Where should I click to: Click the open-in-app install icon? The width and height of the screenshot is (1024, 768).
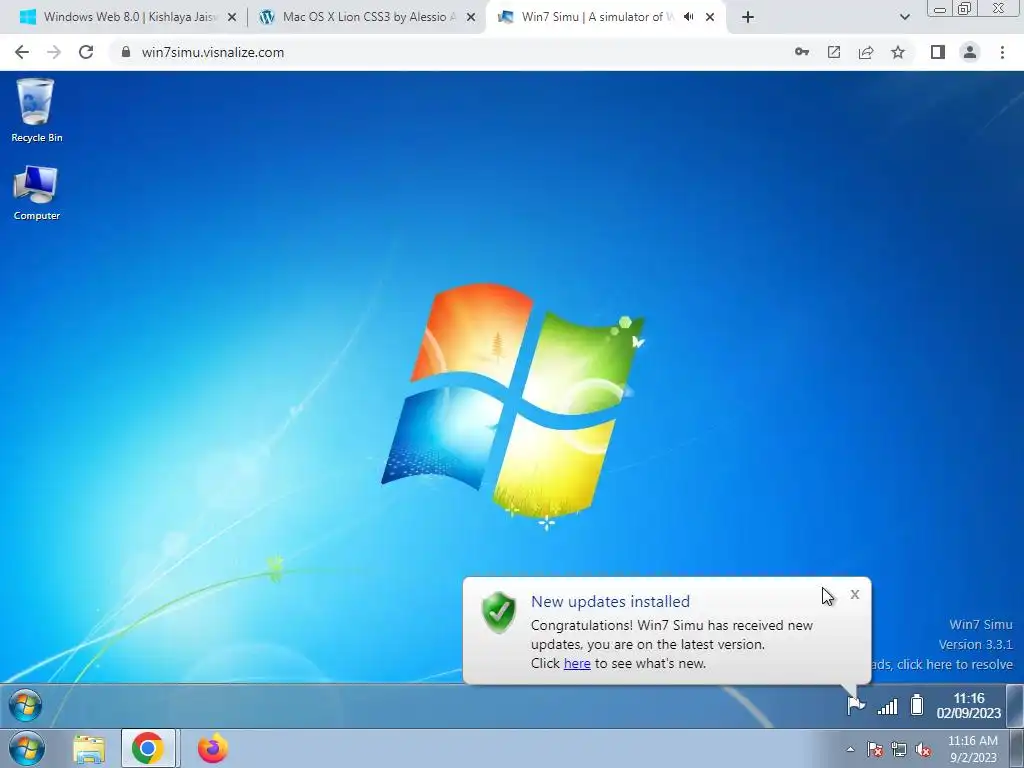pyautogui.click(x=834, y=52)
